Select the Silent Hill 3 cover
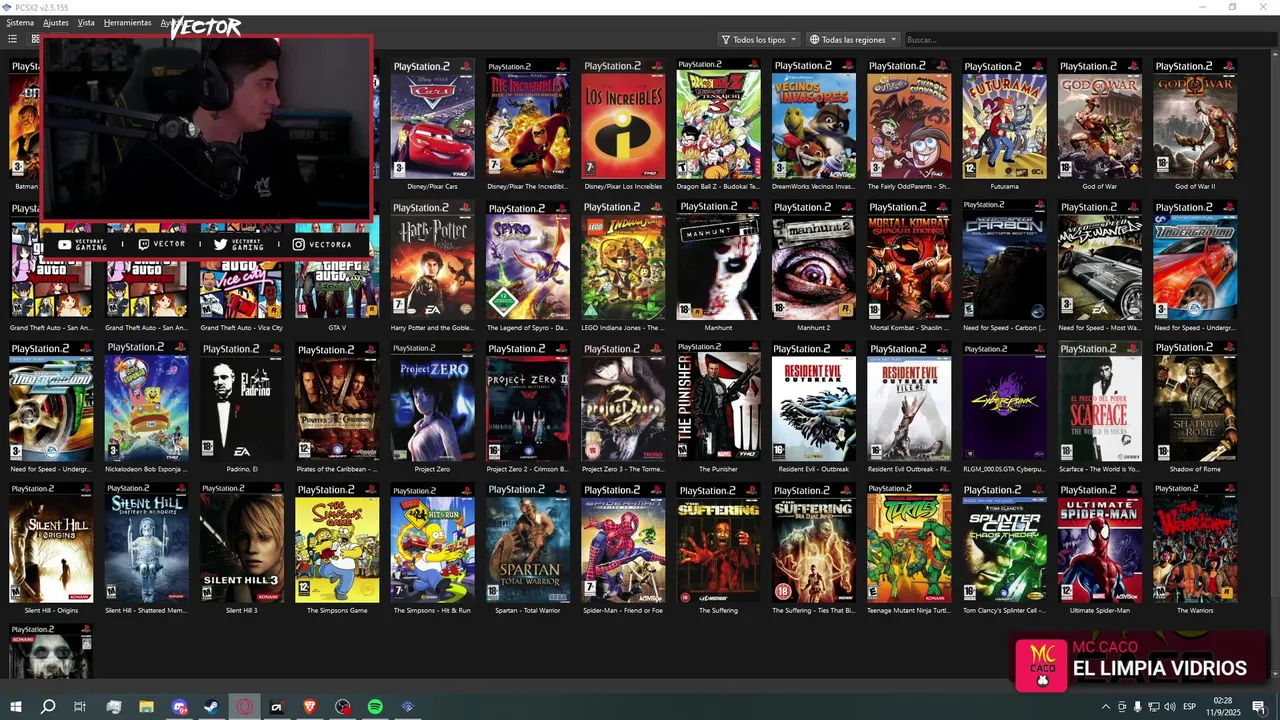Image resolution: width=1280 pixels, height=720 pixels. (x=241, y=543)
